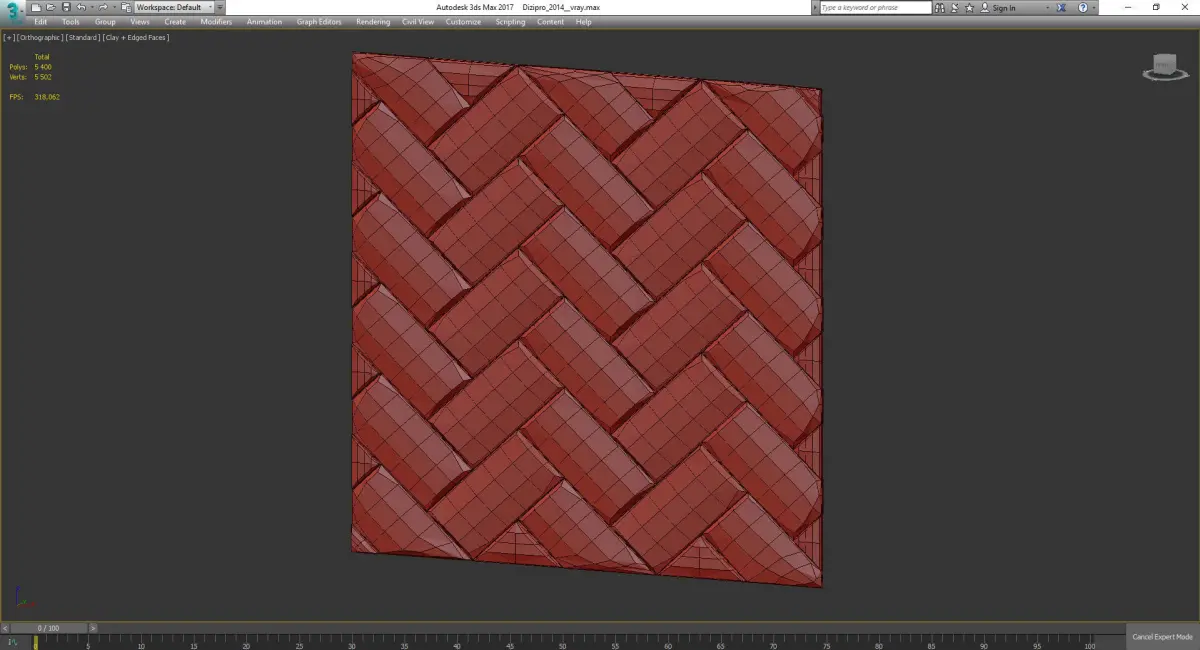The height and width of the screenshot is (650, 1200).
Task: Open the Scripting menu
Action: tap(510, 22)
